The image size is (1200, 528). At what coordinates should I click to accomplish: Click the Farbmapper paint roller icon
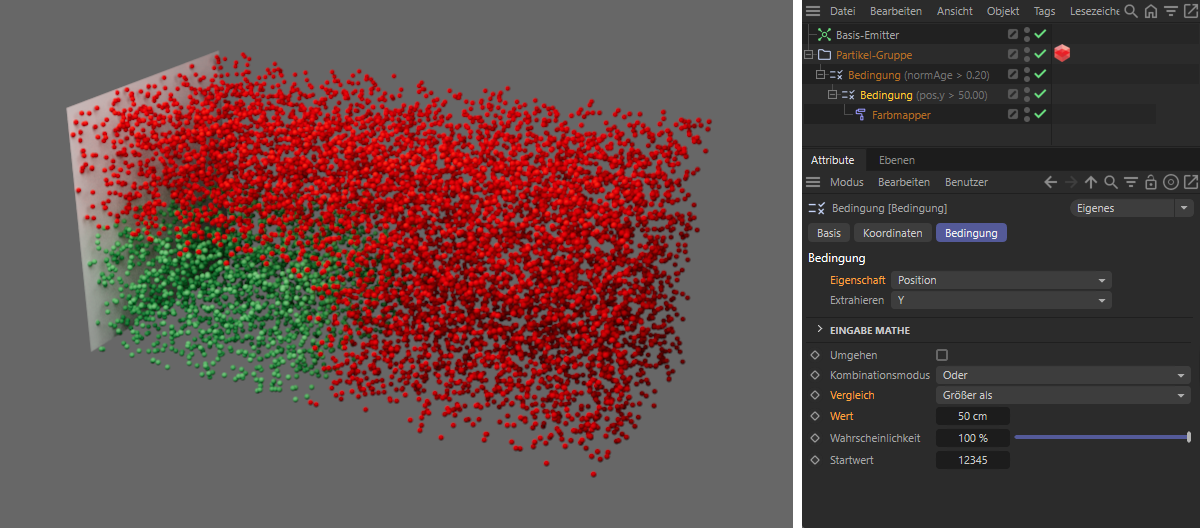click(860, 115)
